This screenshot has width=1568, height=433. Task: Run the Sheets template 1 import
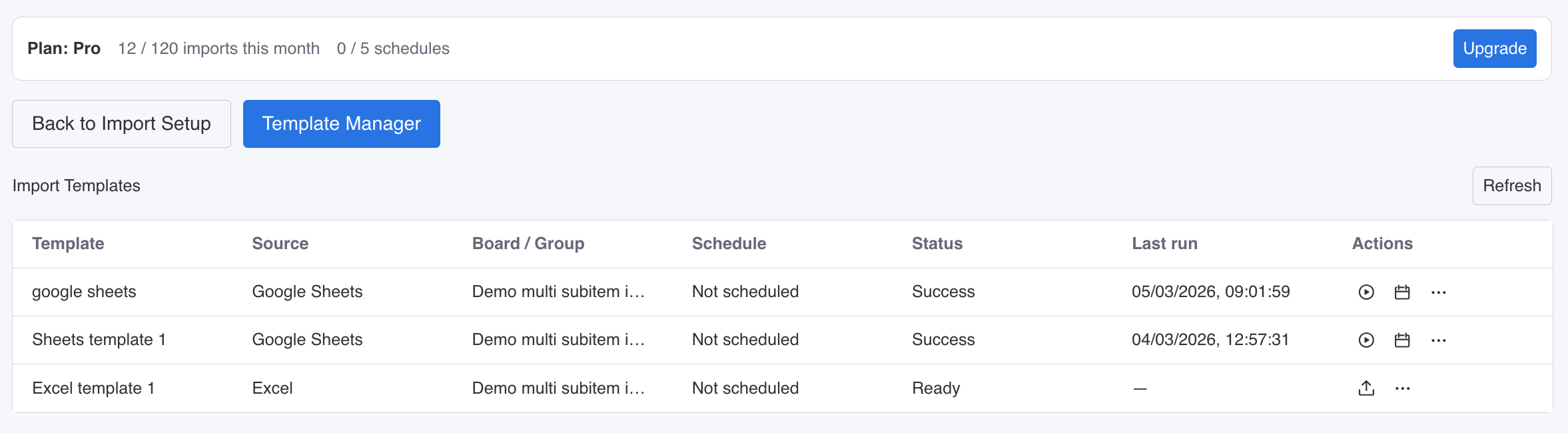click(x=1366, y=340)
